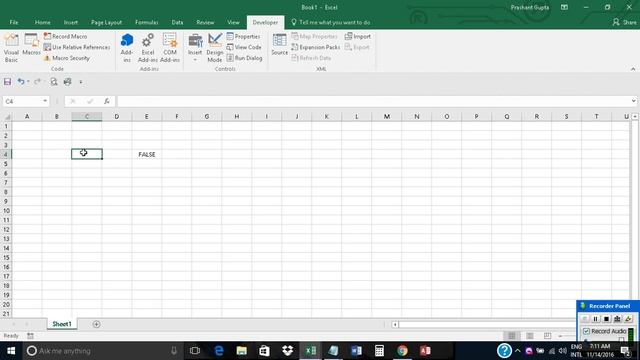640x360 pixels.
Task: Click Print Preview in quick access toolbar
Action: [x=54, y=82]
